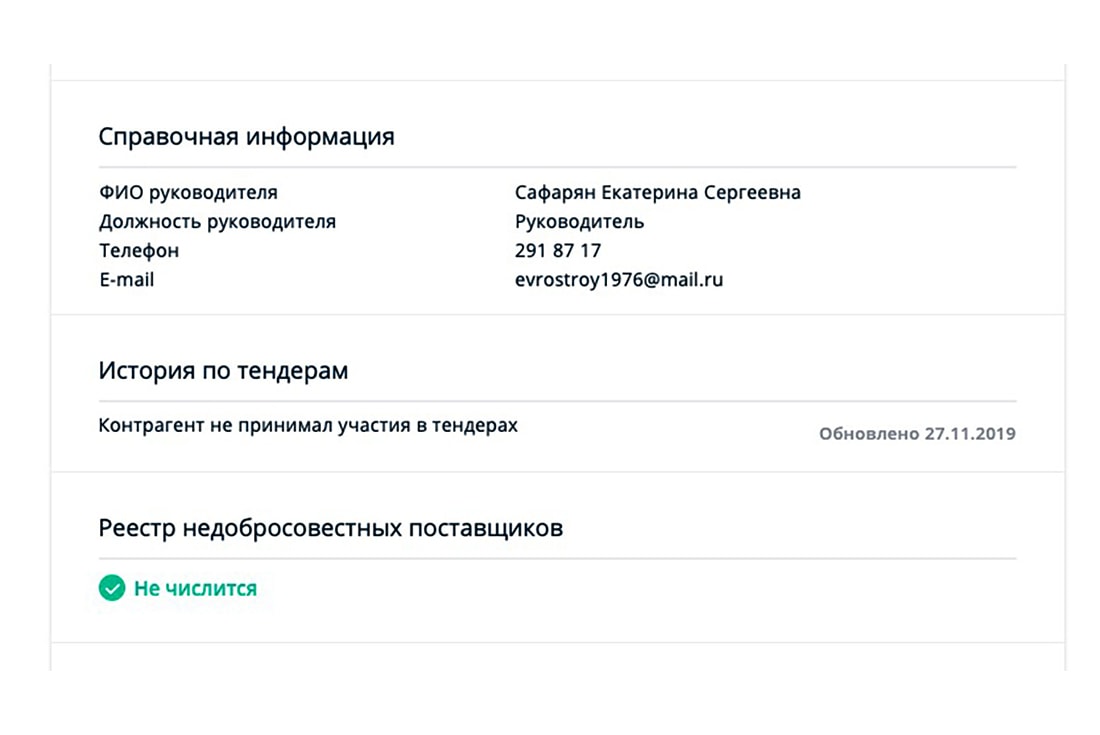Screen dimensions: 1100x735
Task: Click the 'E-mail' field label
Action: (126, 280)
